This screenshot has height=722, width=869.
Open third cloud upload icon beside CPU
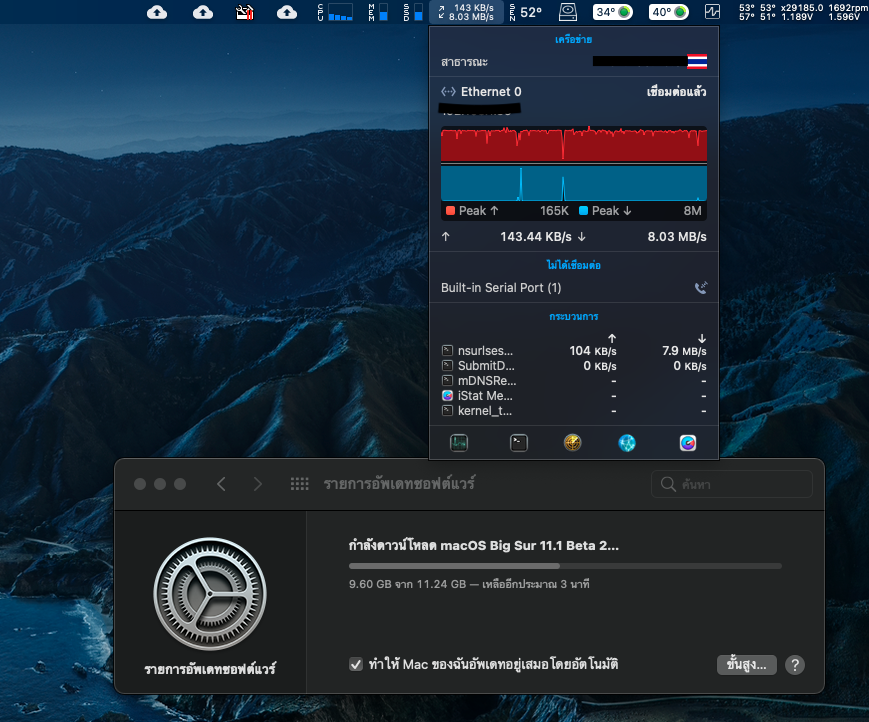pos(287,12)
